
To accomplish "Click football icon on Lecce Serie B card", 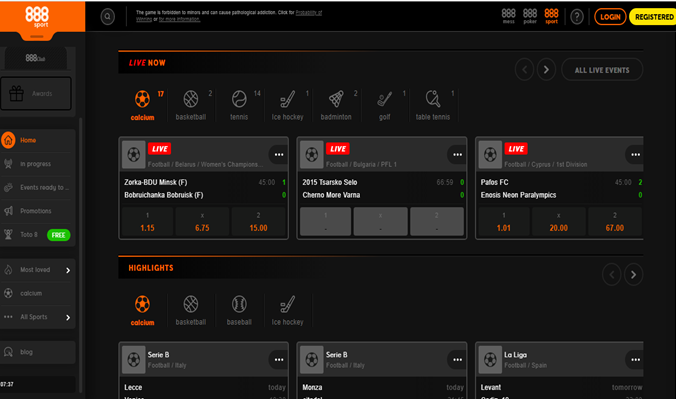I will 134,360.
